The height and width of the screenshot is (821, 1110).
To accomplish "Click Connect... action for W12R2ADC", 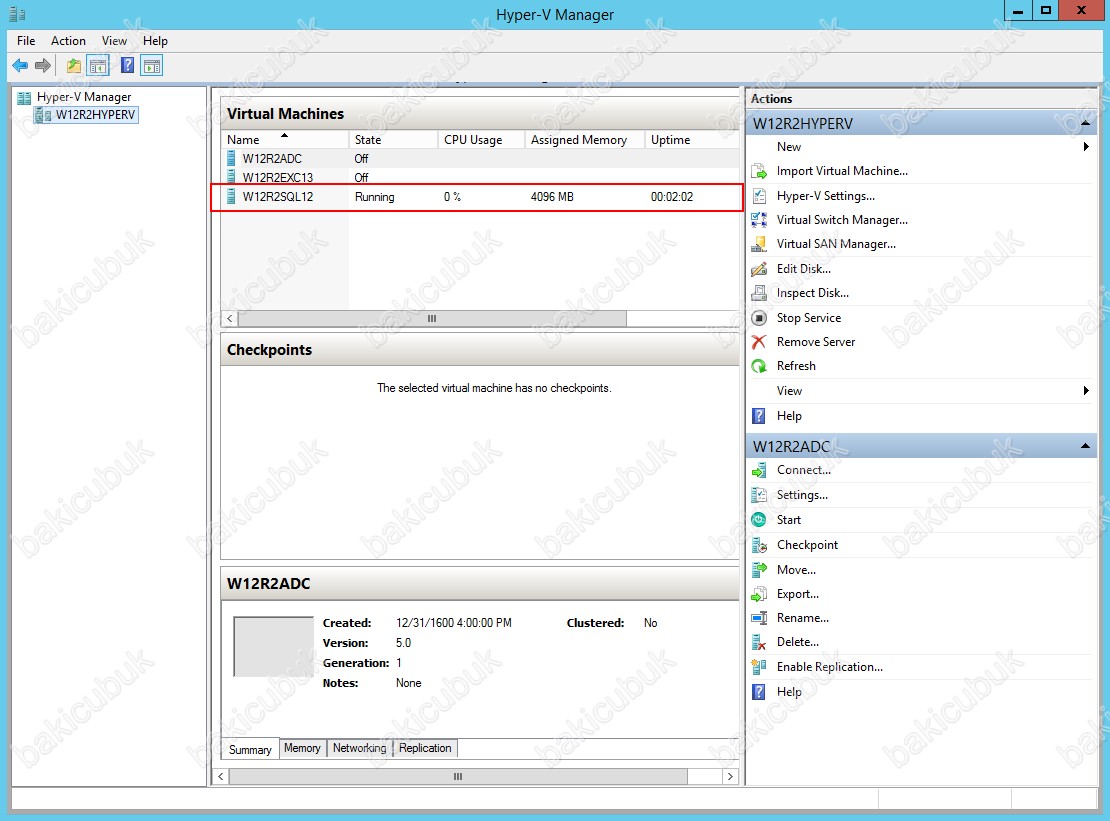I will click(x=804, y=470).
